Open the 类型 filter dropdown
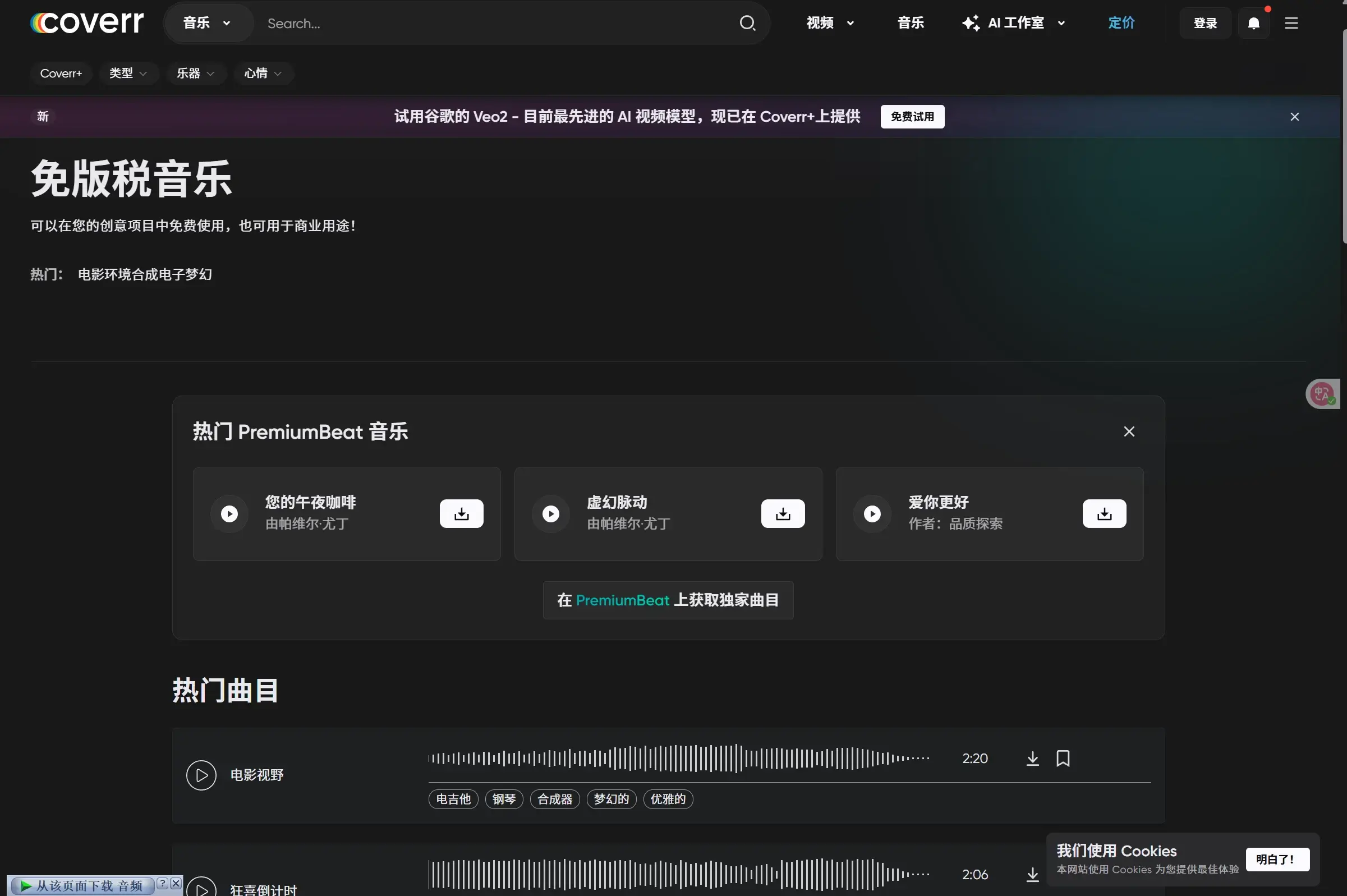This screenshot has height=896, width=1347. (x=128, y=73)
